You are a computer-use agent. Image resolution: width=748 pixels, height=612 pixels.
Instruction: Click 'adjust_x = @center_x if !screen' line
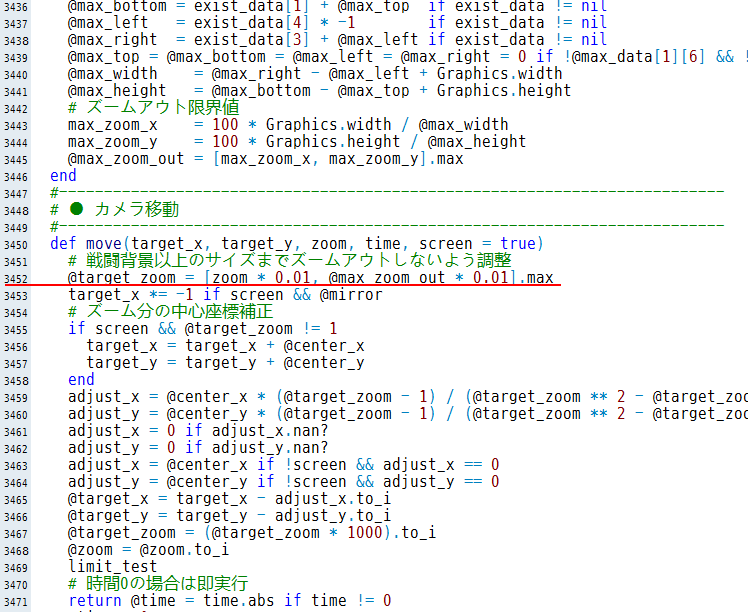(283, 465)
